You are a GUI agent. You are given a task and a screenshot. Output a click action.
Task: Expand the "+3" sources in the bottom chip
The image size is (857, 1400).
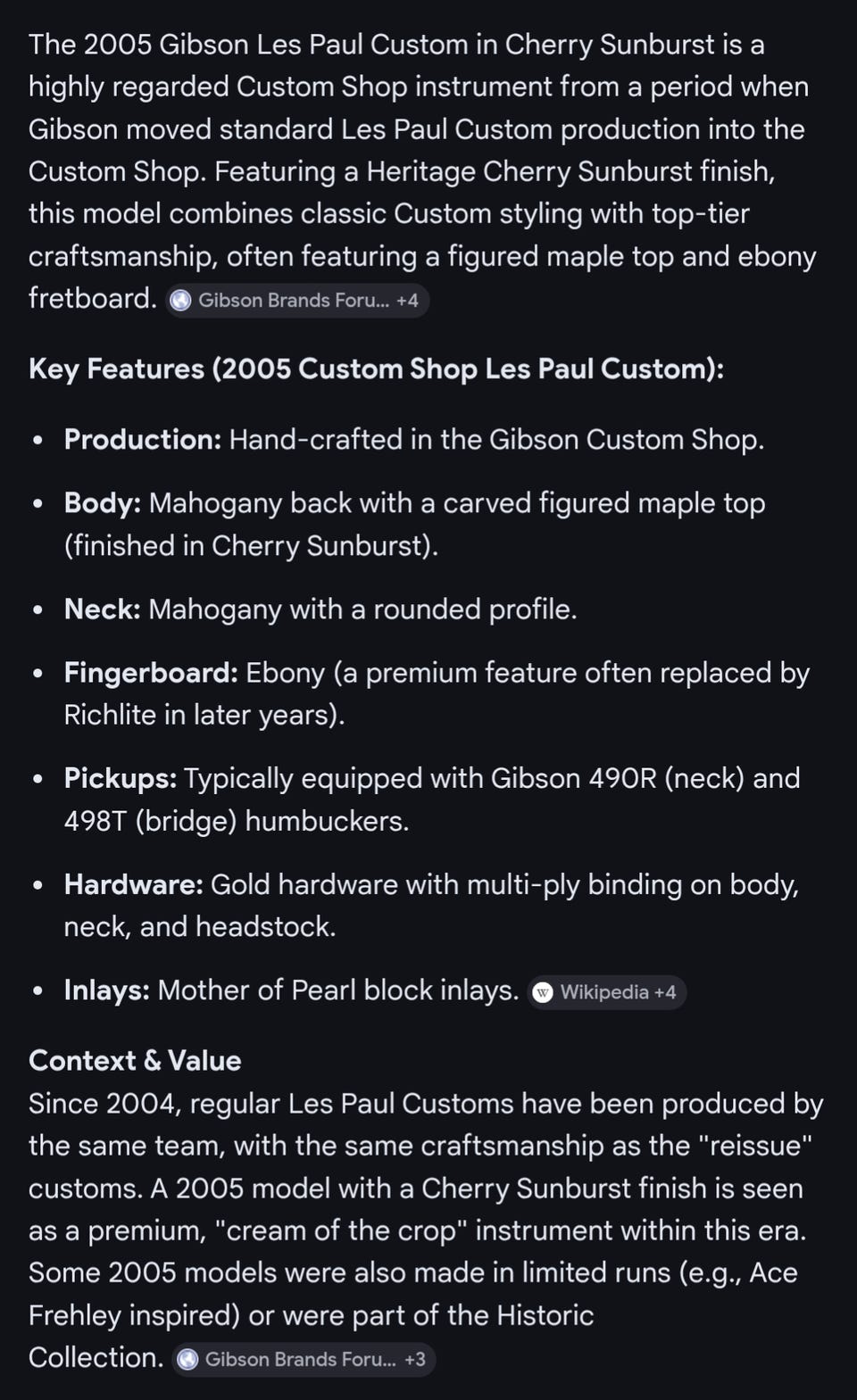coord(414,1359)
